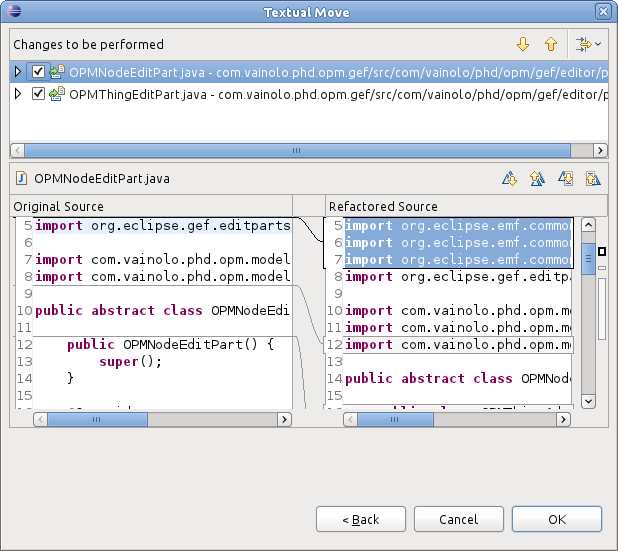Screen dimensions: 618x551
Task: Click OPMThingEditPart.java change file icon in tree
Action: 57,94
